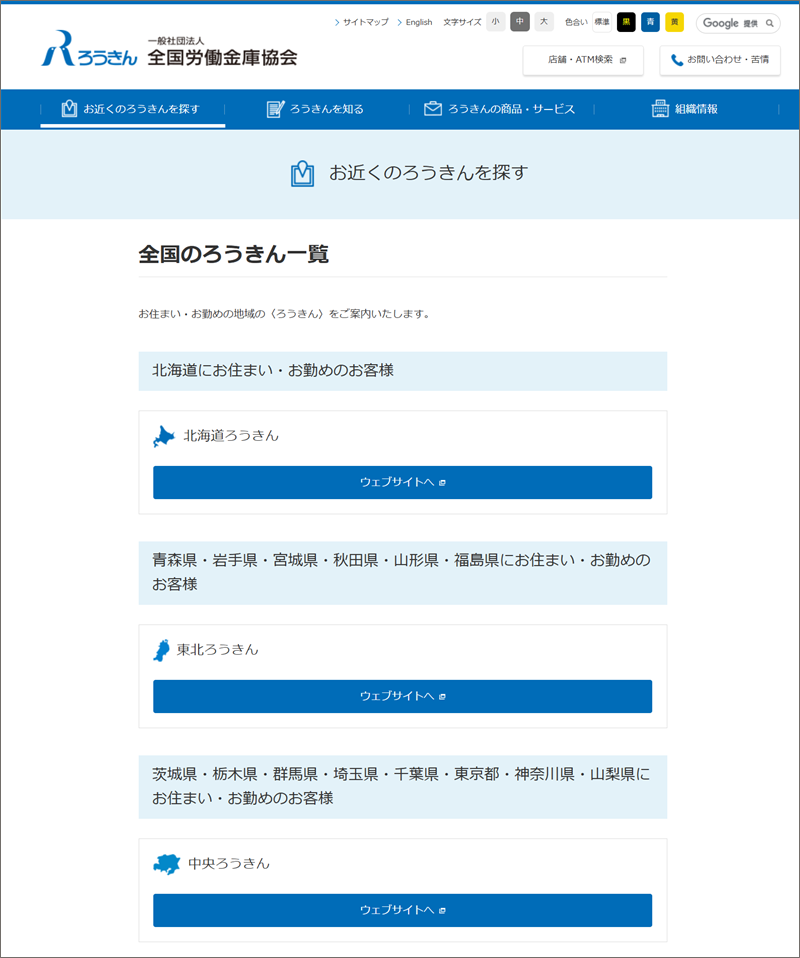
Task: Visit the 北海道ろうきん website button
Action: tap(402, 482)
